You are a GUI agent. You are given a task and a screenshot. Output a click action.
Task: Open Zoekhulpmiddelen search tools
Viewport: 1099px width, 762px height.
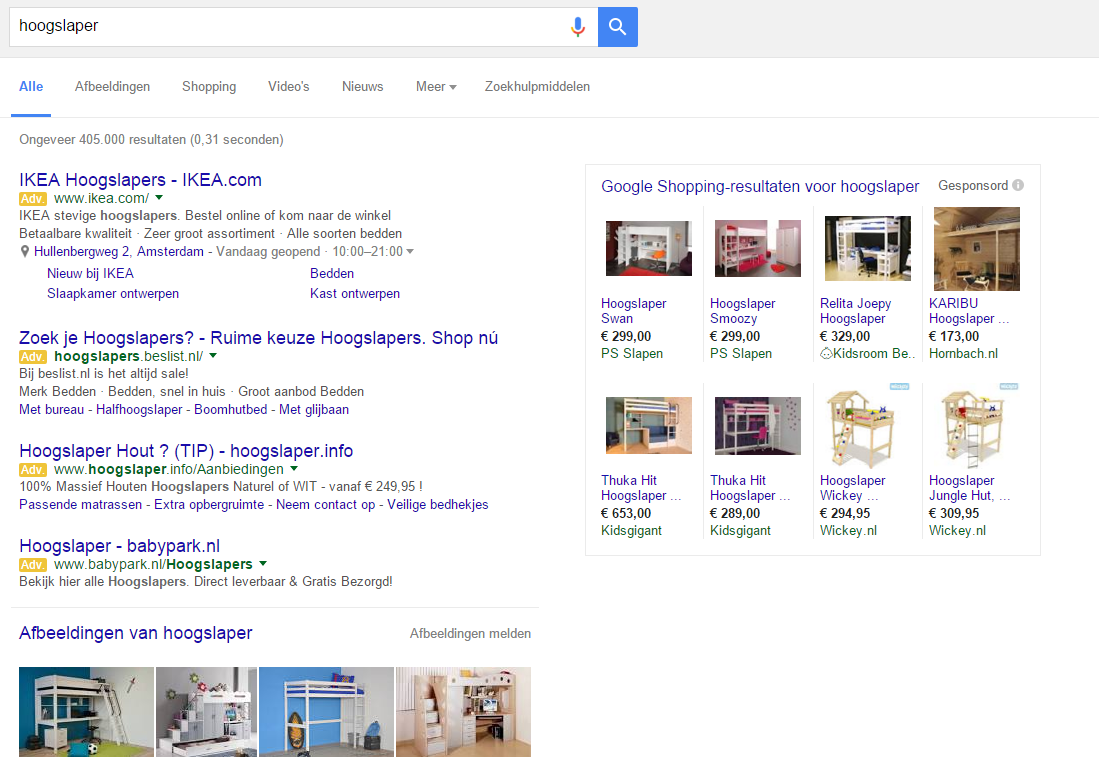pyautogui.click(x=538, y=86)
